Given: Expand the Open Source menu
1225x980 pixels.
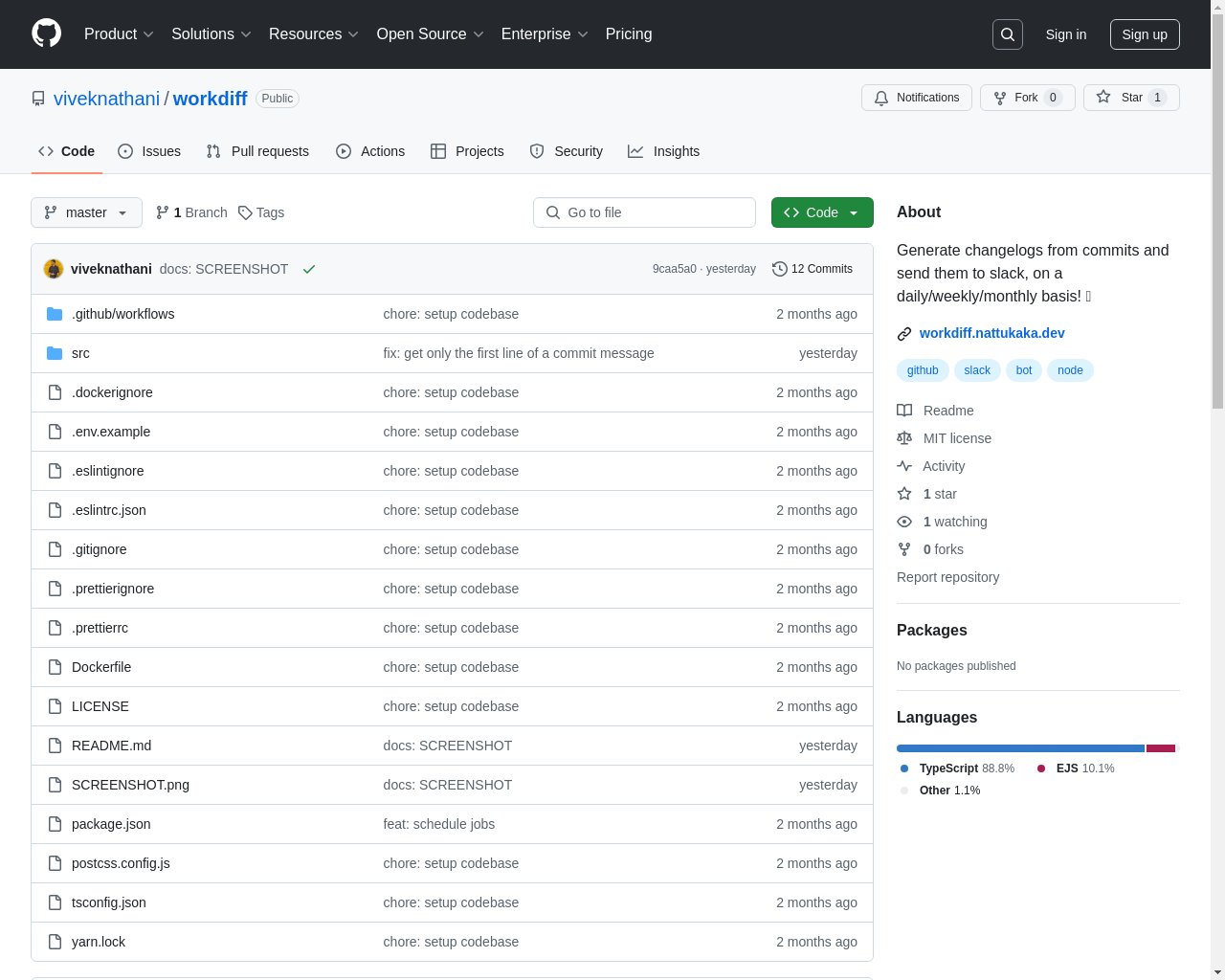Looking at the screenshot, I should (x=431, y=34).
